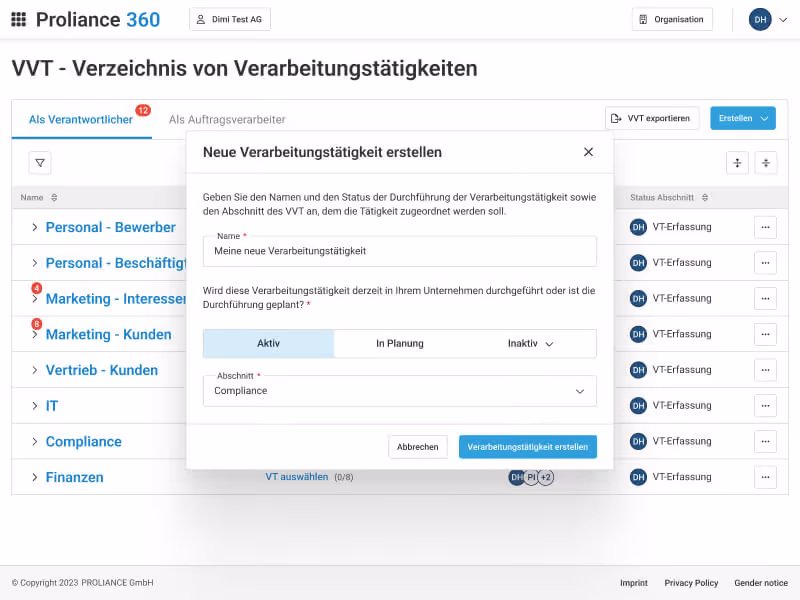Expand the Personal - Beschäftigte row
800x600 pixels.
[35, 263]
